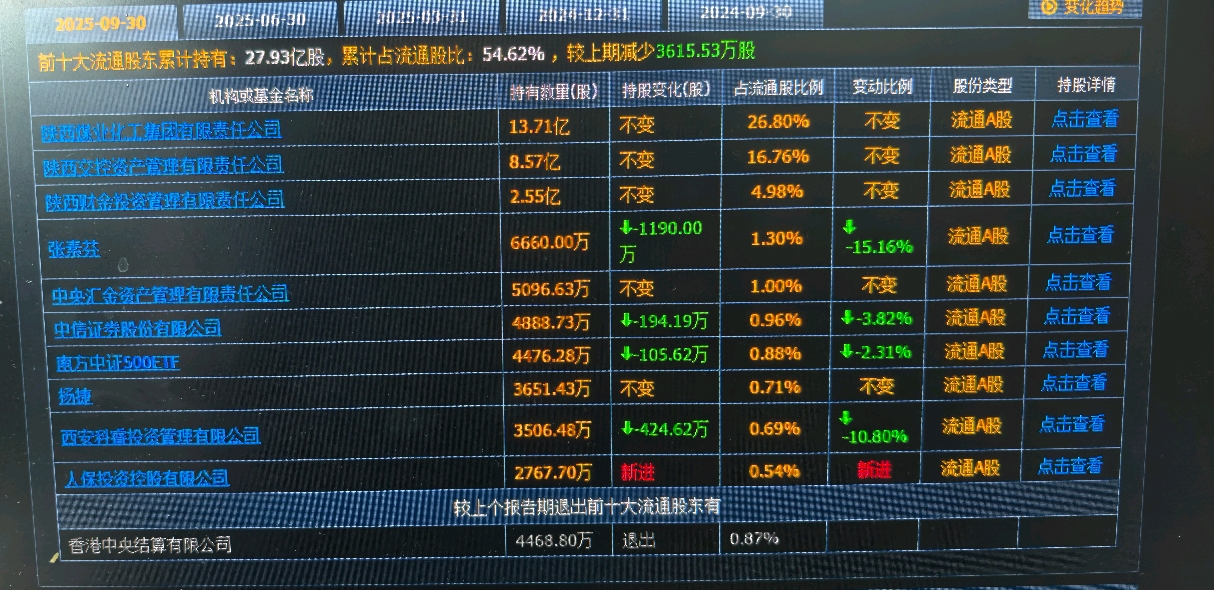Screen dimensions: 1214x590
Task: Click the 占流通股比例 column header
Action: coord(779,88)
